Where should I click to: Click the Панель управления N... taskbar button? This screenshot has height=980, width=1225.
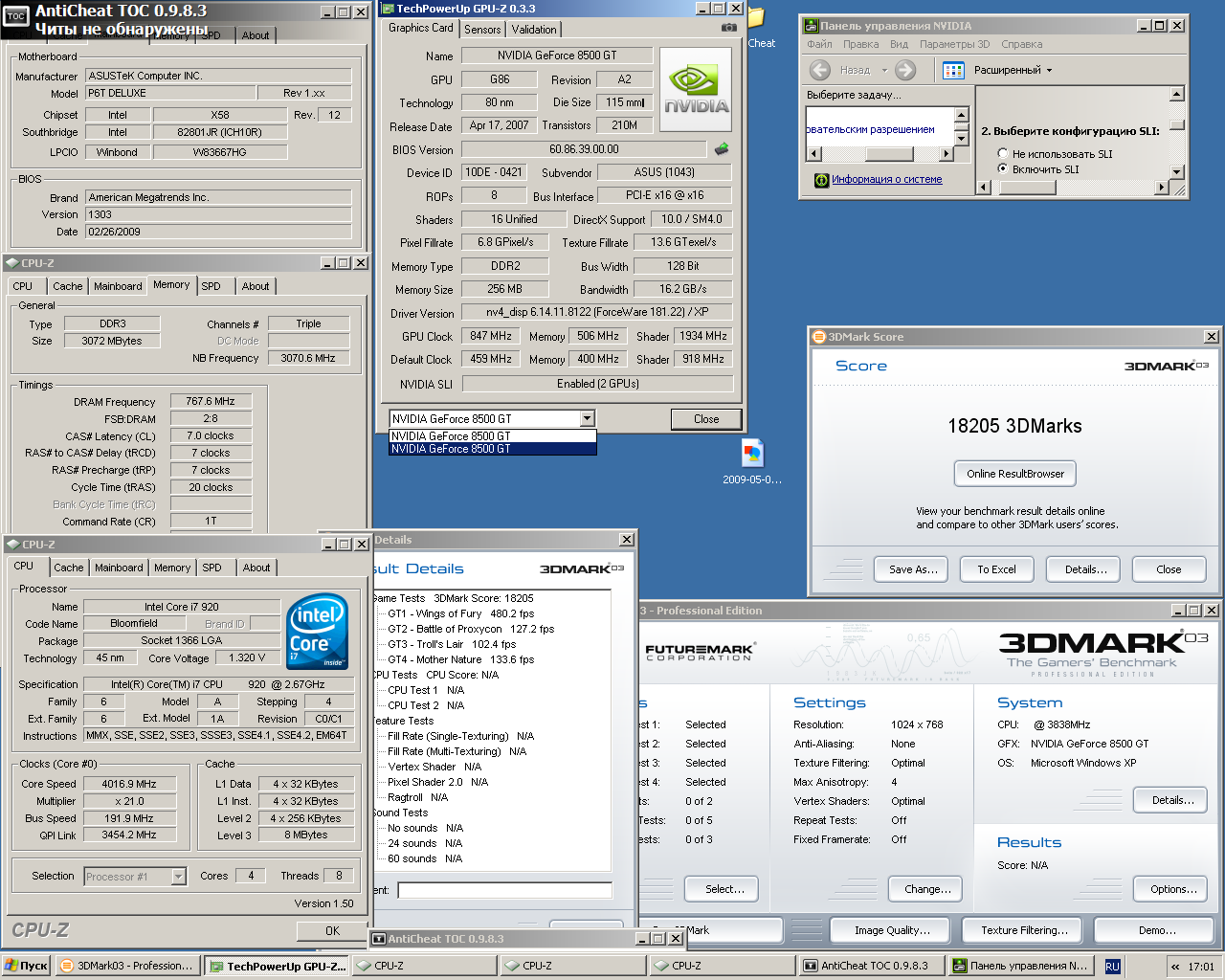[1020, 966]
